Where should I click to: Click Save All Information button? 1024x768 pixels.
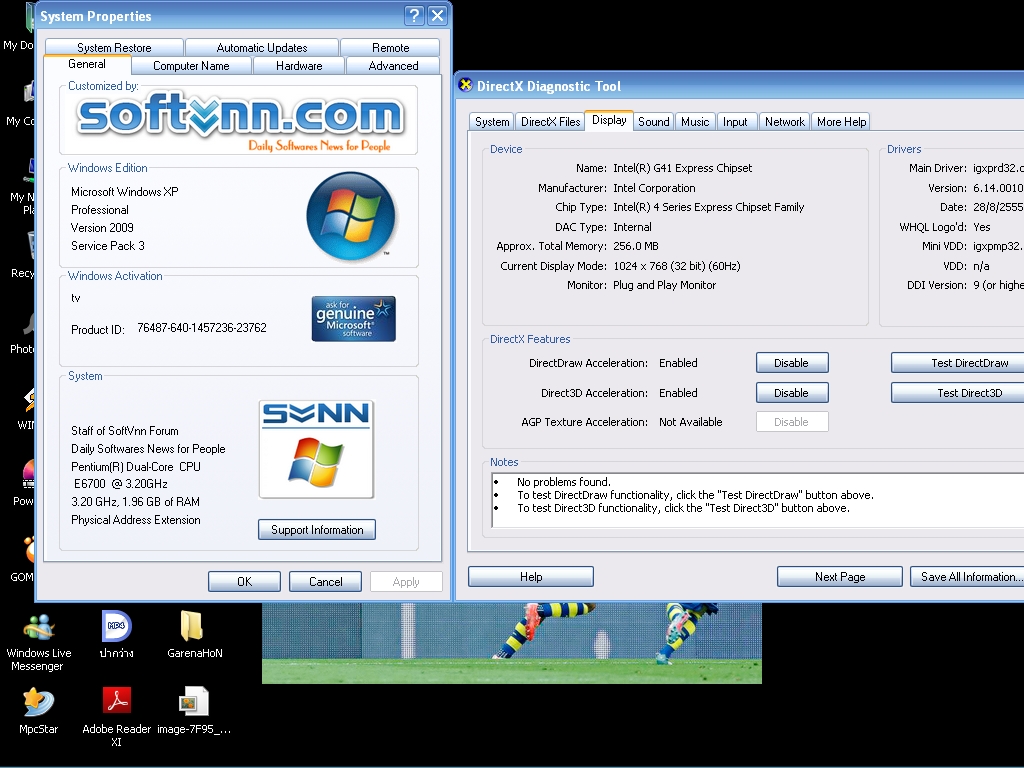click(x=967, y=577)
